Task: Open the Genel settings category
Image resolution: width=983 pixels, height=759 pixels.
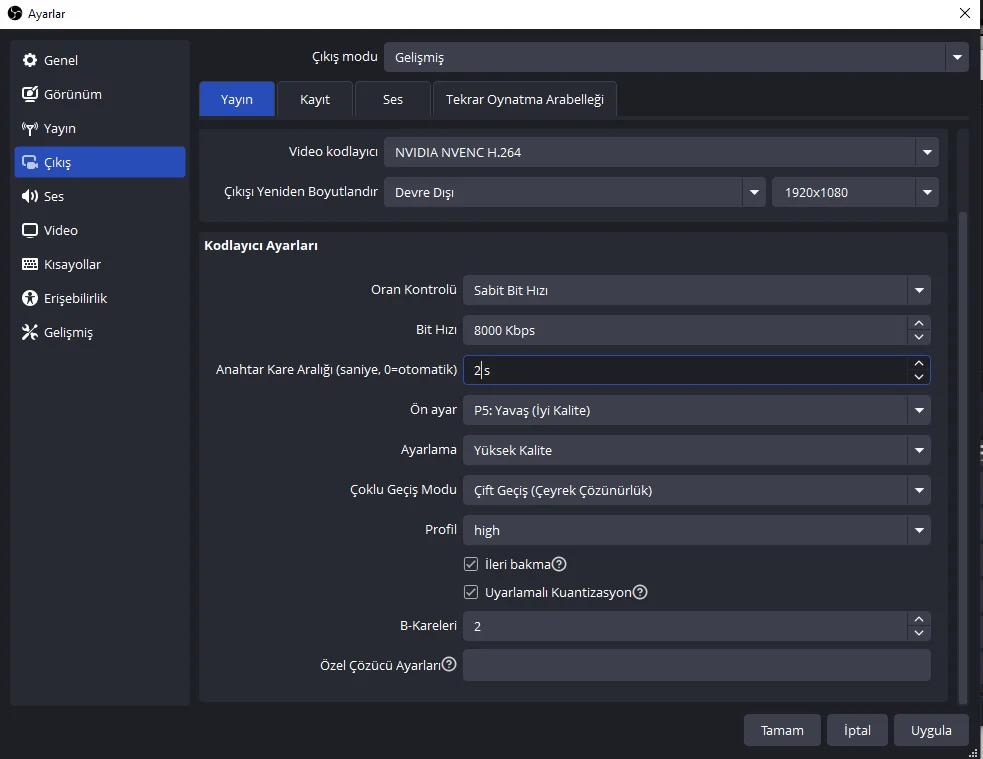Action: tap(100, 60)
